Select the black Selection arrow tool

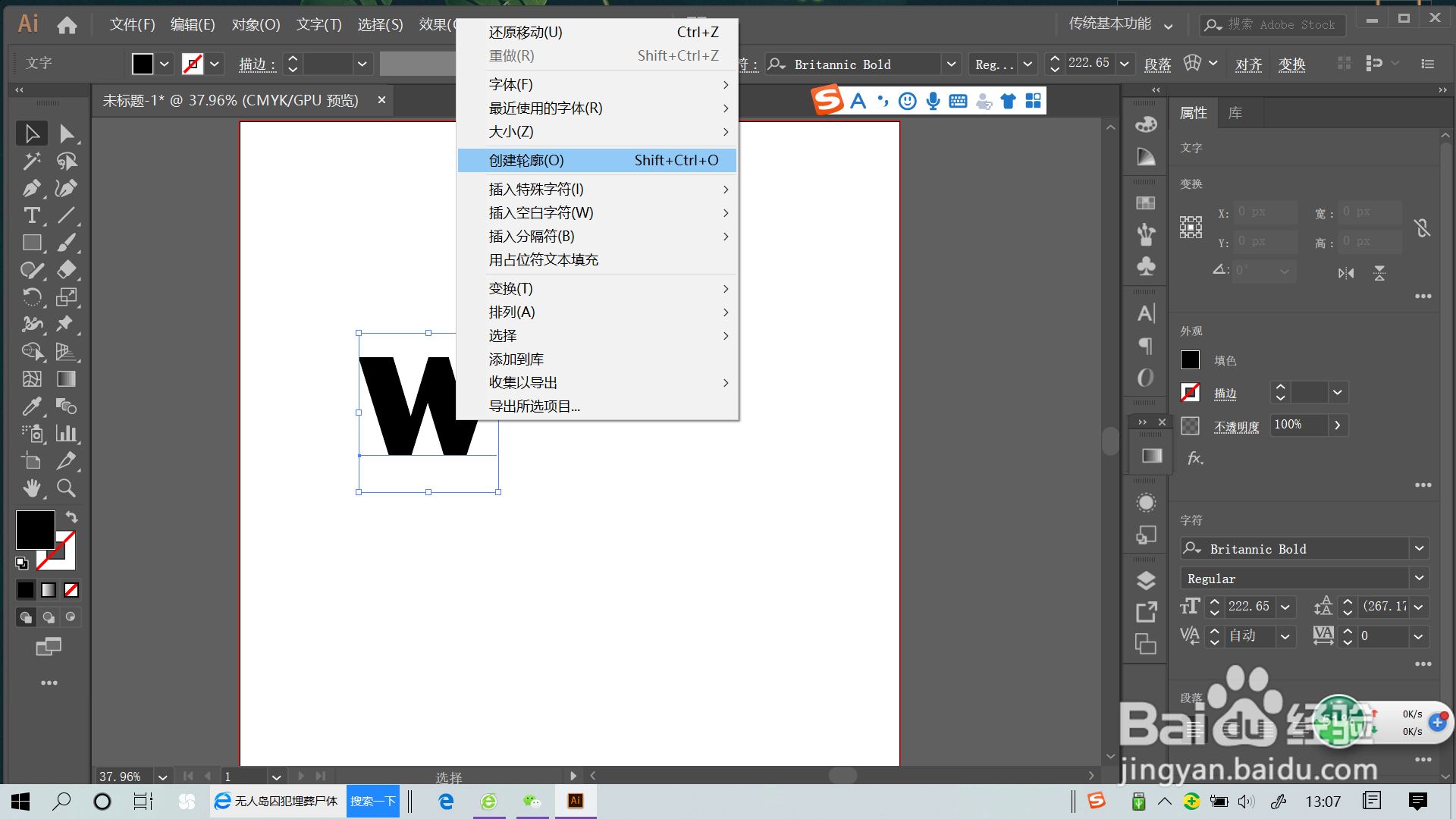[32, 133]
